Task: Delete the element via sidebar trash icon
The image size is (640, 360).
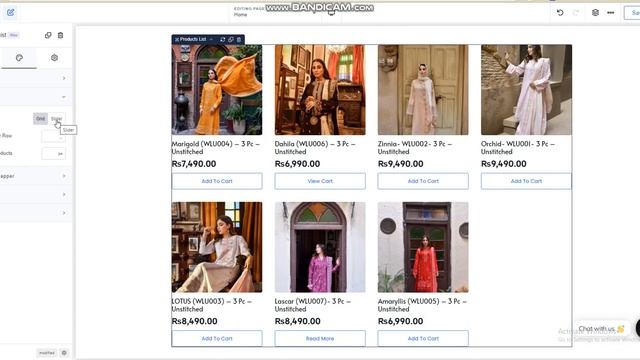Action: coord(60,35)
